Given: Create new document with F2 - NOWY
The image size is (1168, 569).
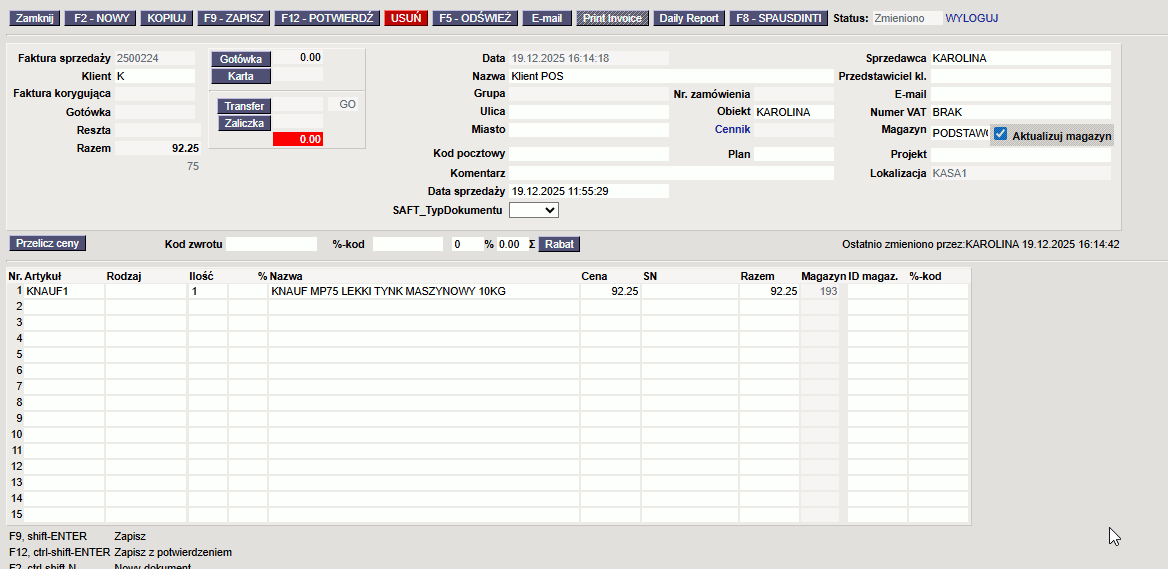Looking at the screenshot, I should (100, 18).
